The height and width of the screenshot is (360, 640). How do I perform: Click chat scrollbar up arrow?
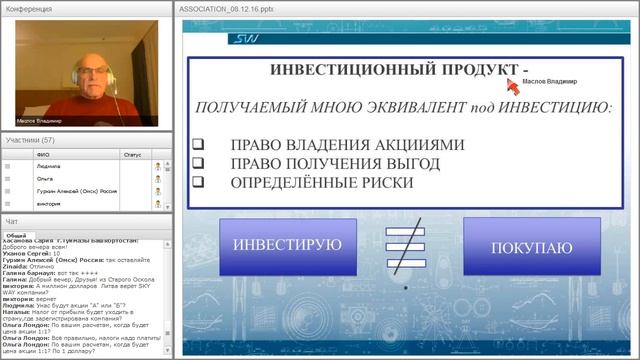tap(167, 244)
